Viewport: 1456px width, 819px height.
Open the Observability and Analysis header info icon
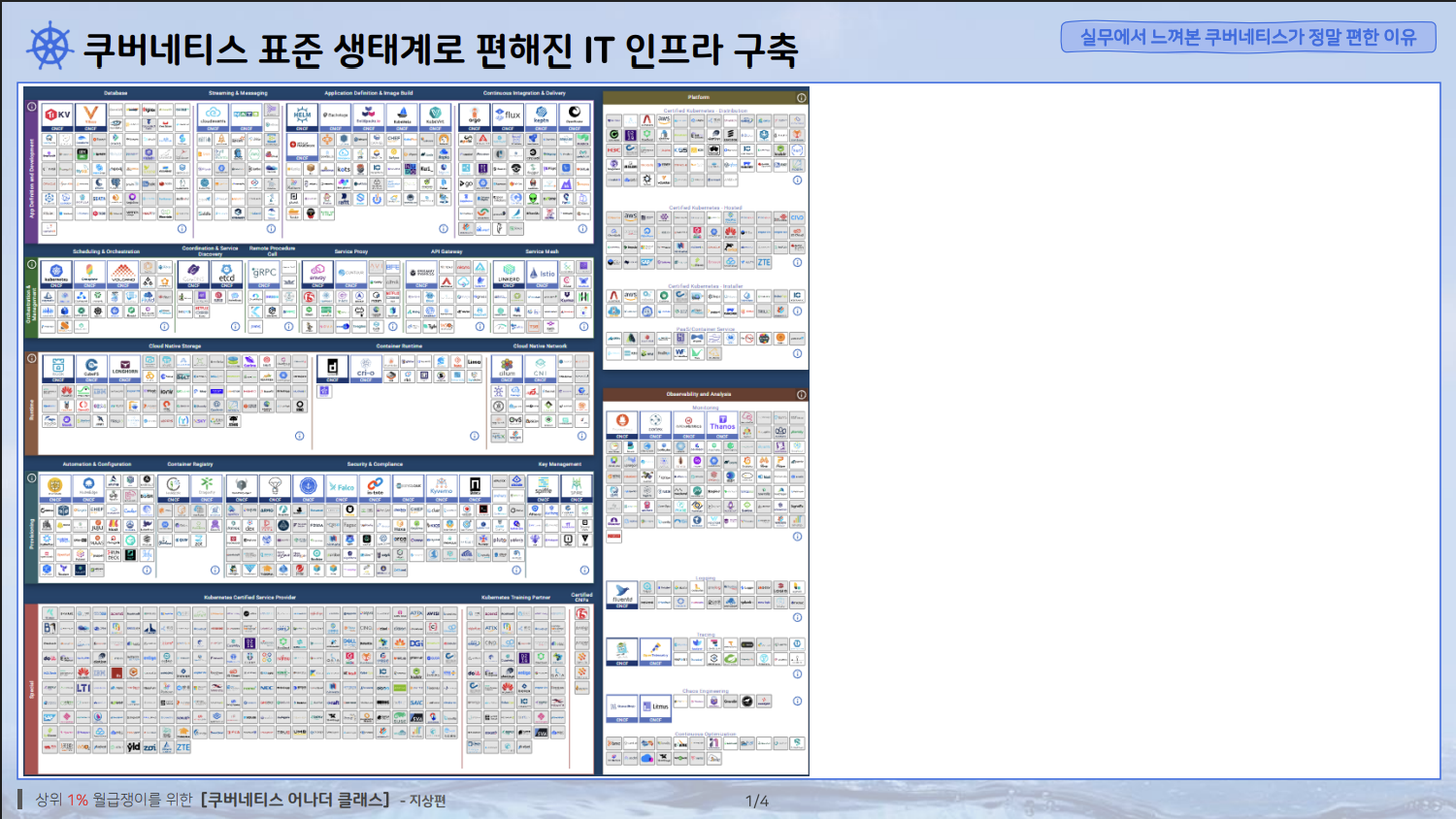[802, 395]
